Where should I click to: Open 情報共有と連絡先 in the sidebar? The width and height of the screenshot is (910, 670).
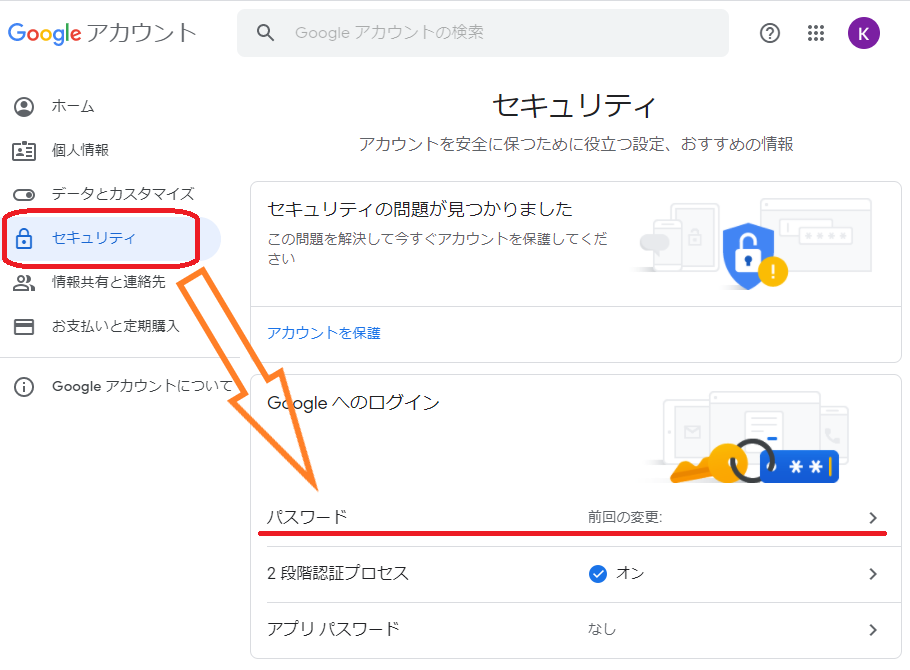coord(108,282)
